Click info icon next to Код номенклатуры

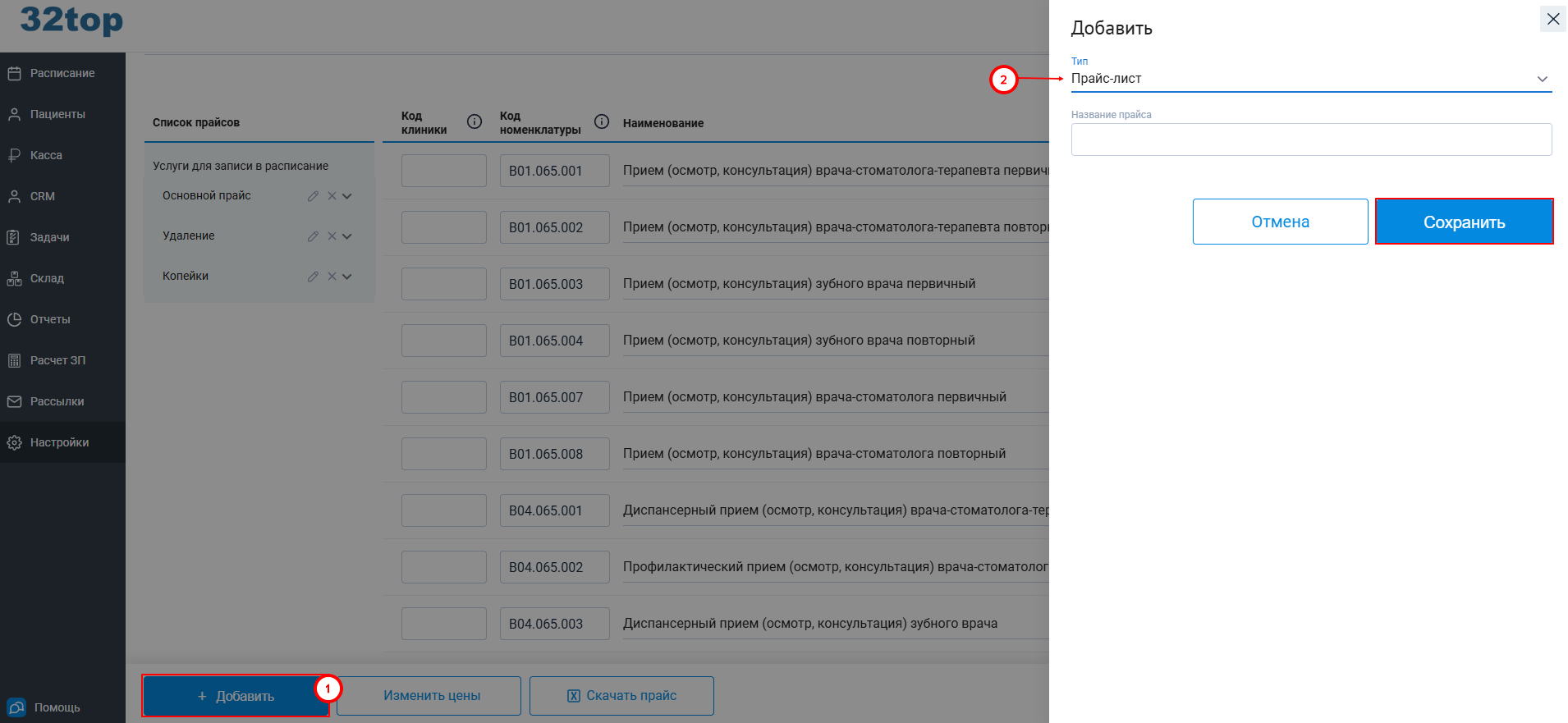point(602,122)
